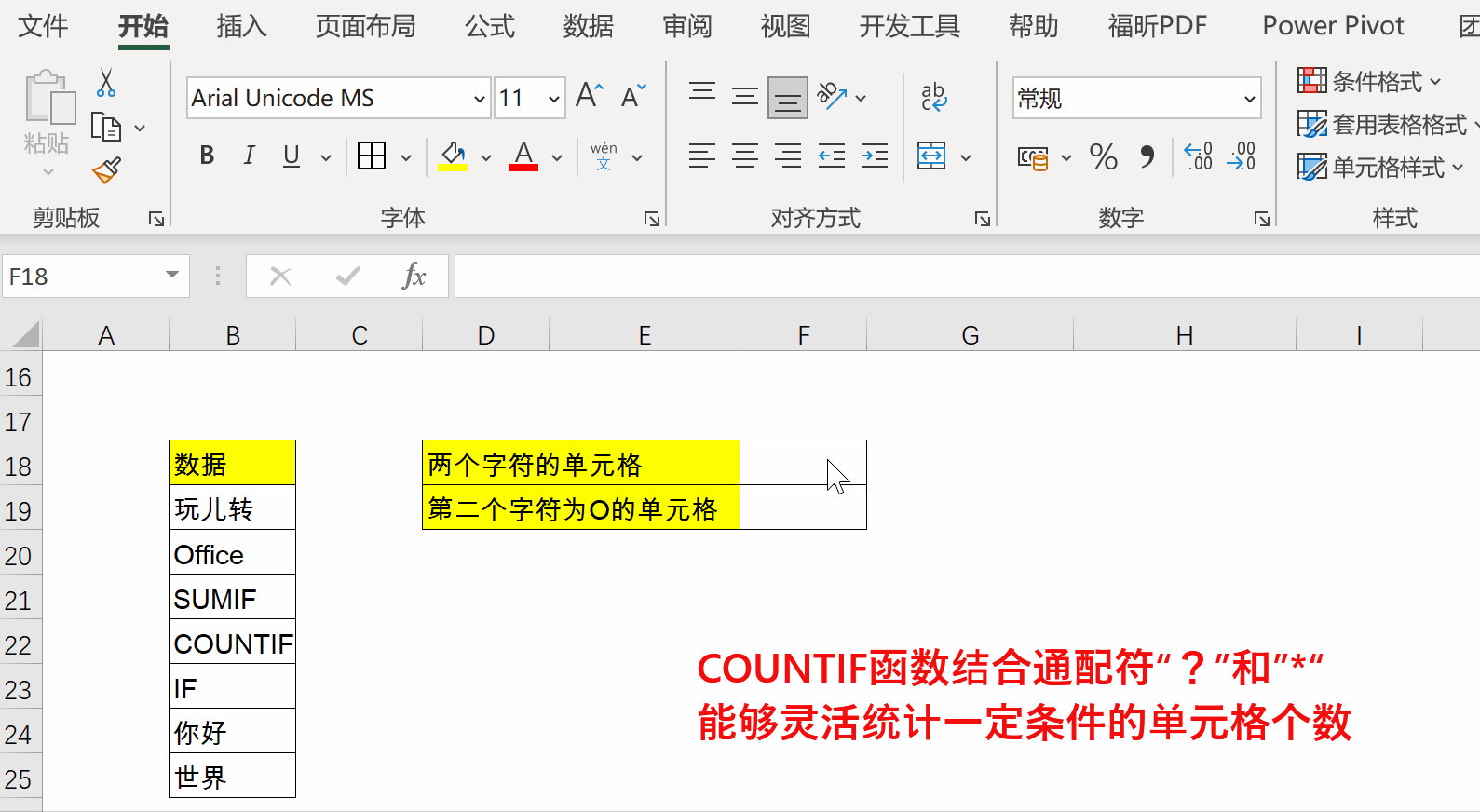Click the Paste clipboard icon

(x=48, y=98)
